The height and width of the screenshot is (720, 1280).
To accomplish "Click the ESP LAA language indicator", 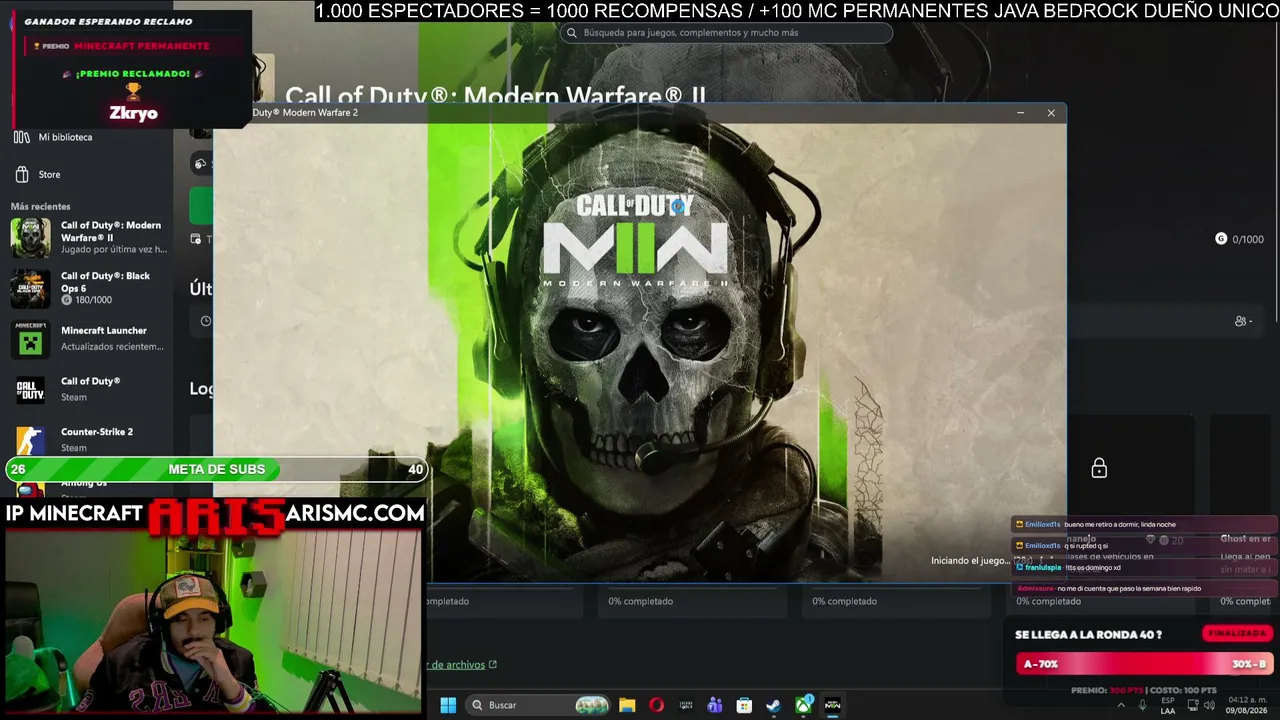I will pos(1168,705).
